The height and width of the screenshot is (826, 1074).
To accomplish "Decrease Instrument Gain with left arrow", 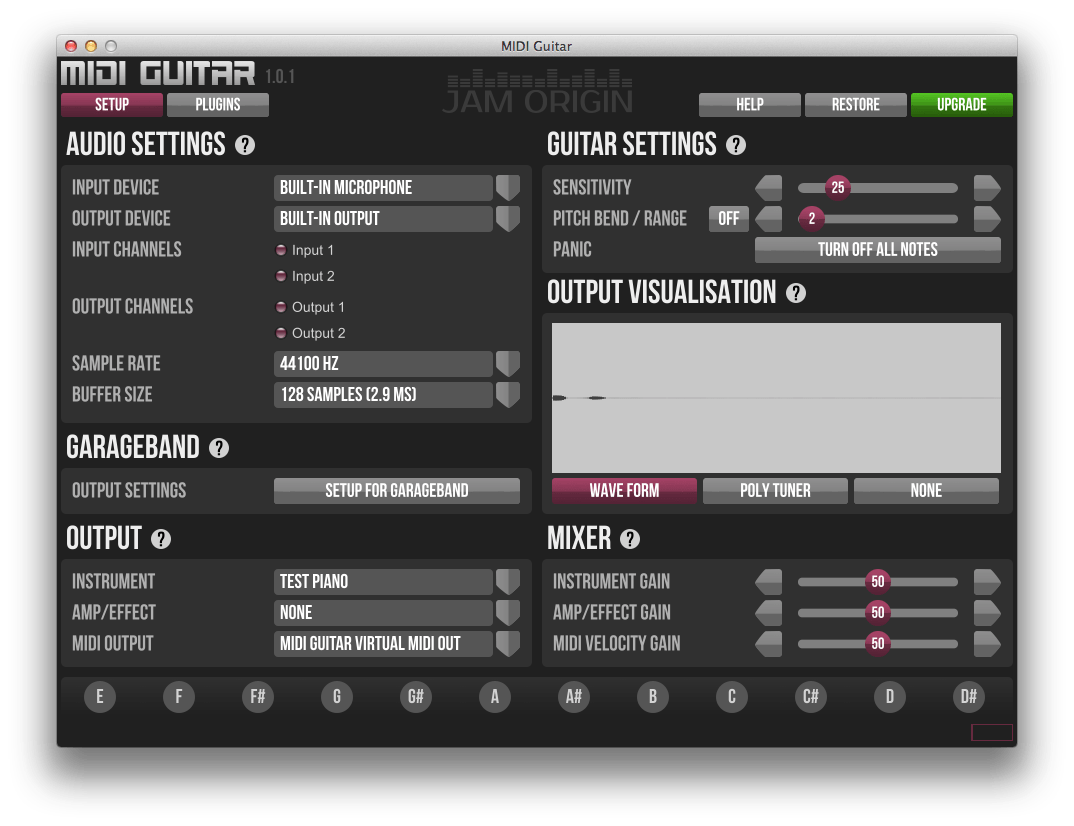I will [x=769, y=581].
